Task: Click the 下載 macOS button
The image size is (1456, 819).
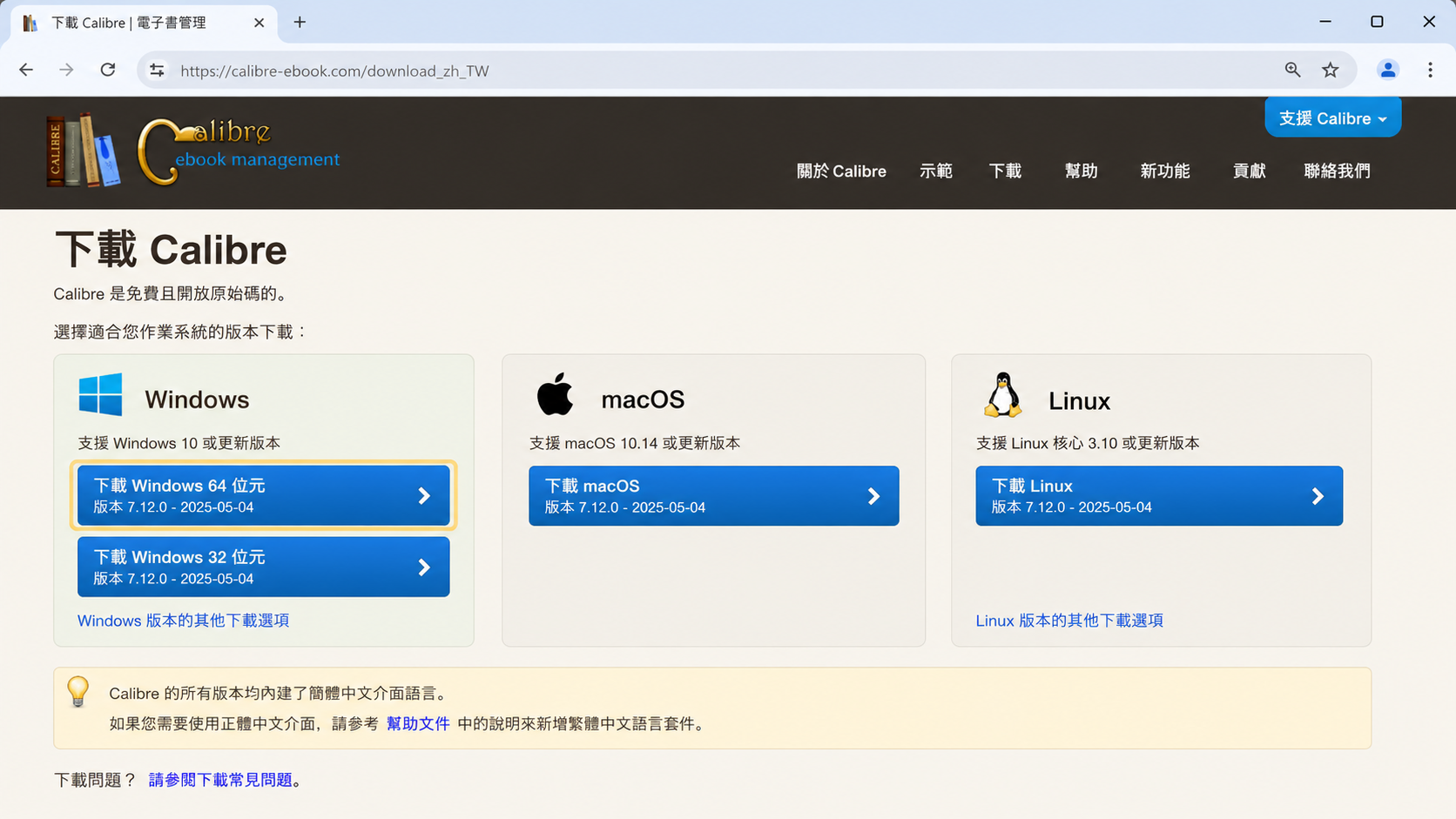Action: 714,495
